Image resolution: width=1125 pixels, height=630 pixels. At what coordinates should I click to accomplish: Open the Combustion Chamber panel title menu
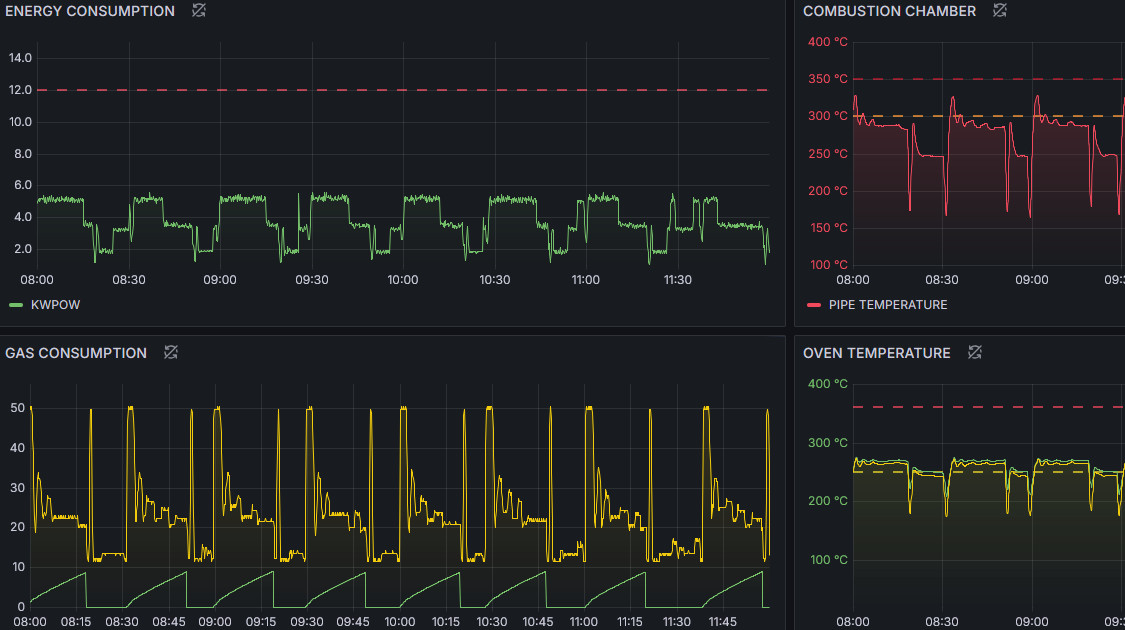pyautogui.click(x=889, y=11)
